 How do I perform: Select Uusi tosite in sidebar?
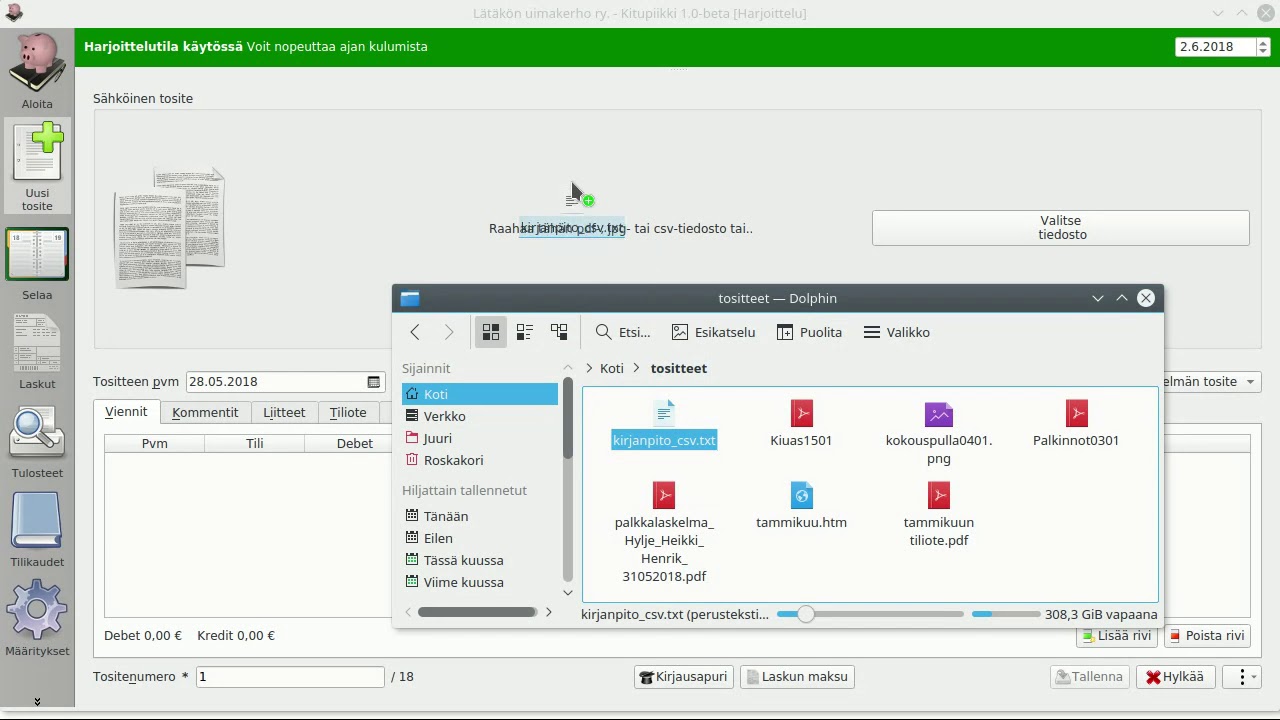[37, 166]
